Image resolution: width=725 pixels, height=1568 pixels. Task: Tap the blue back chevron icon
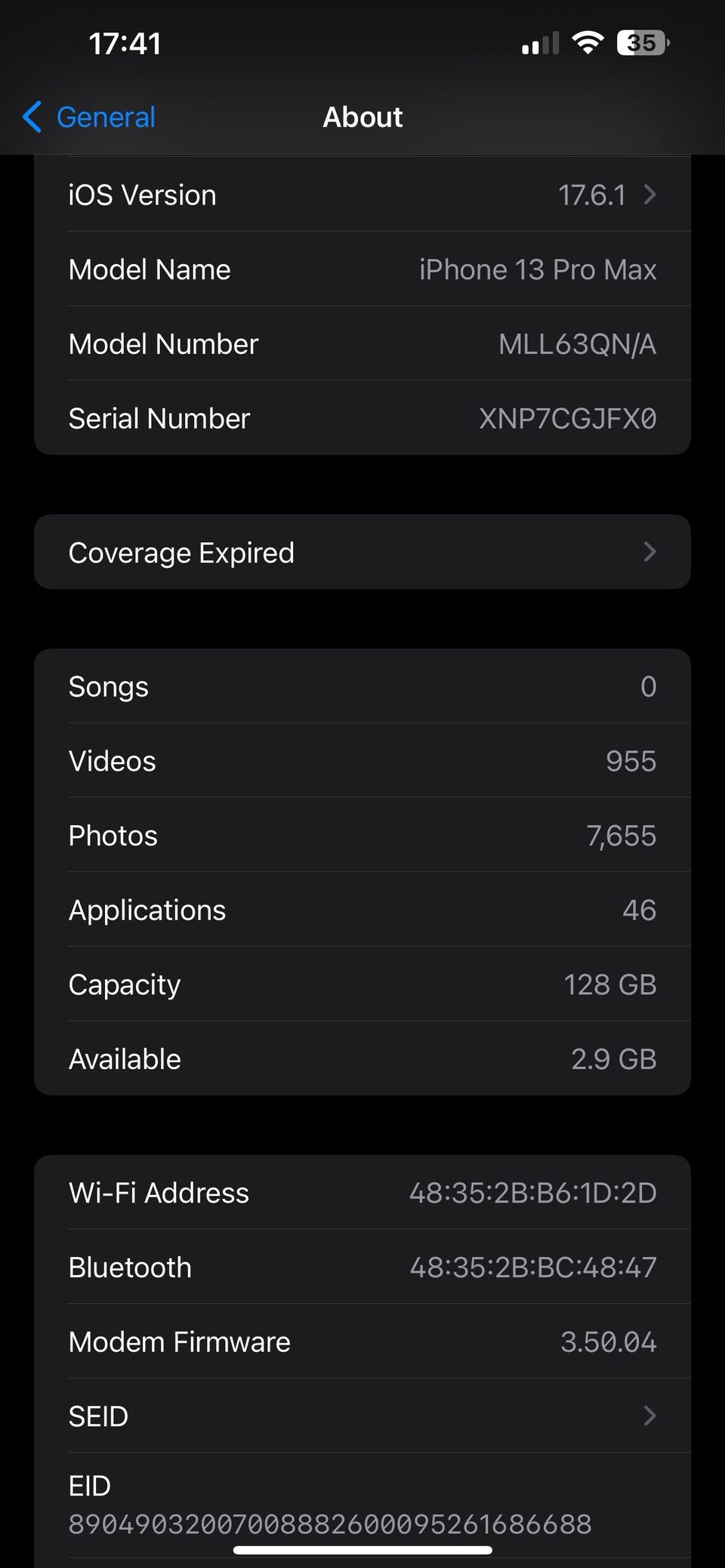[32, 117]
